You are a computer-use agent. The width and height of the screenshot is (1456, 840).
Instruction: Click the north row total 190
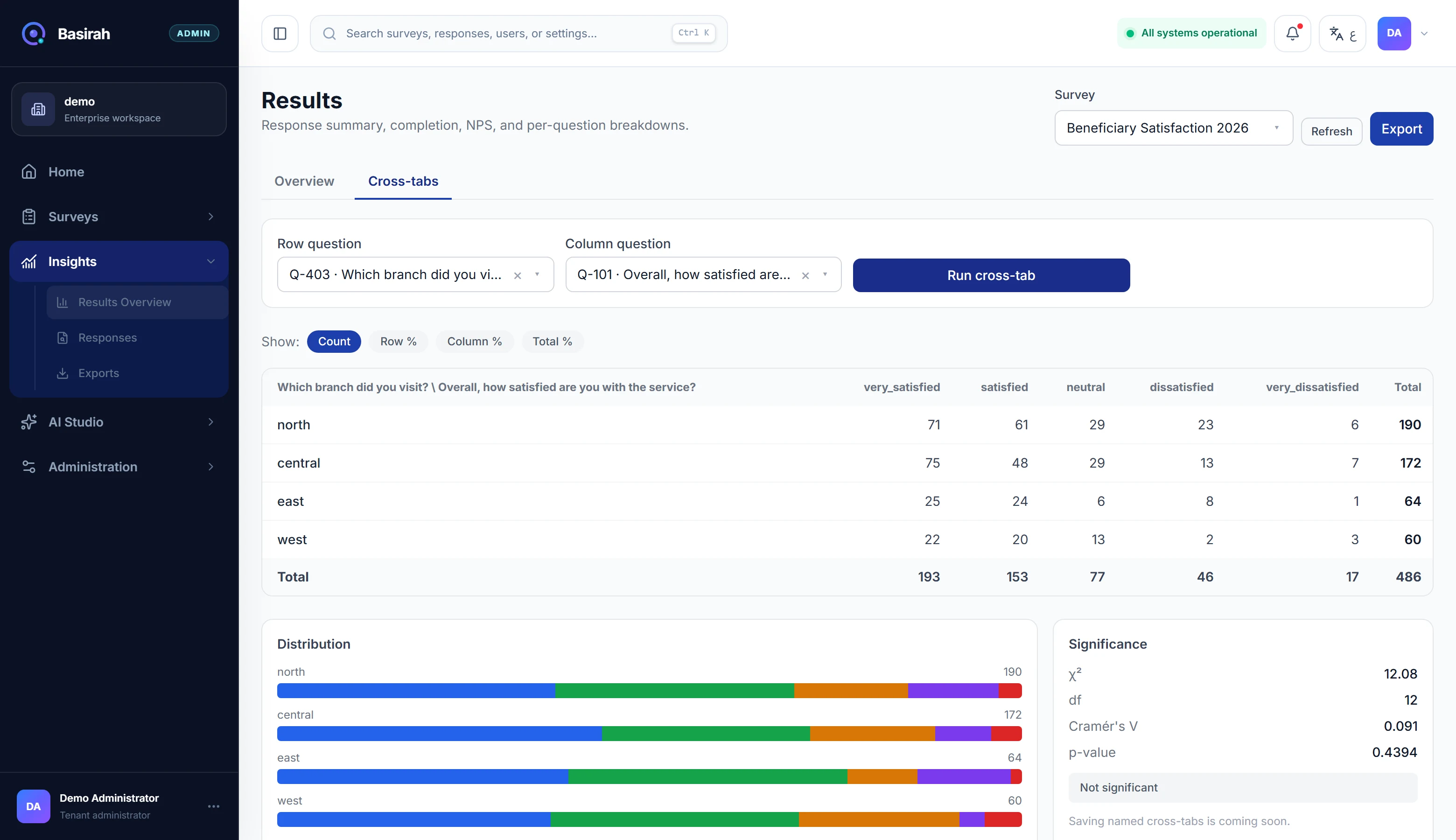coord(1409,425)
